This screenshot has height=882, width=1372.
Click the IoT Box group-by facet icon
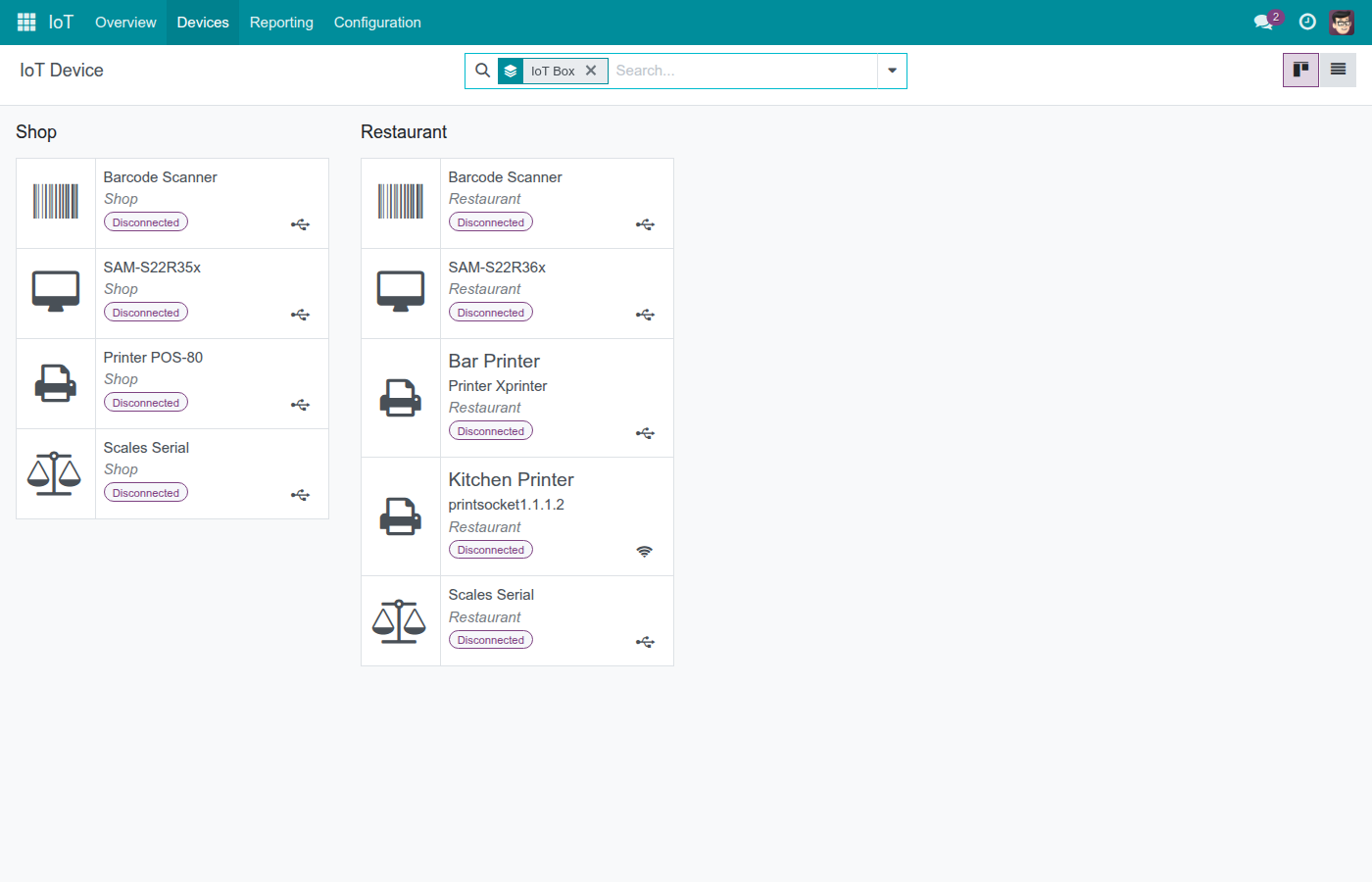511,71
